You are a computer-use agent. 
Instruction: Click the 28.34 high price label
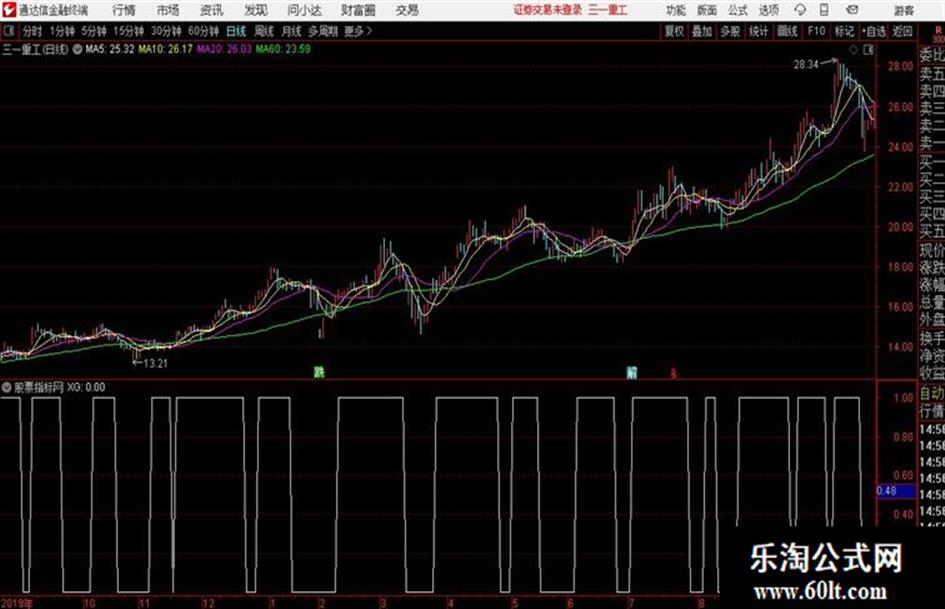pos(806,65)
